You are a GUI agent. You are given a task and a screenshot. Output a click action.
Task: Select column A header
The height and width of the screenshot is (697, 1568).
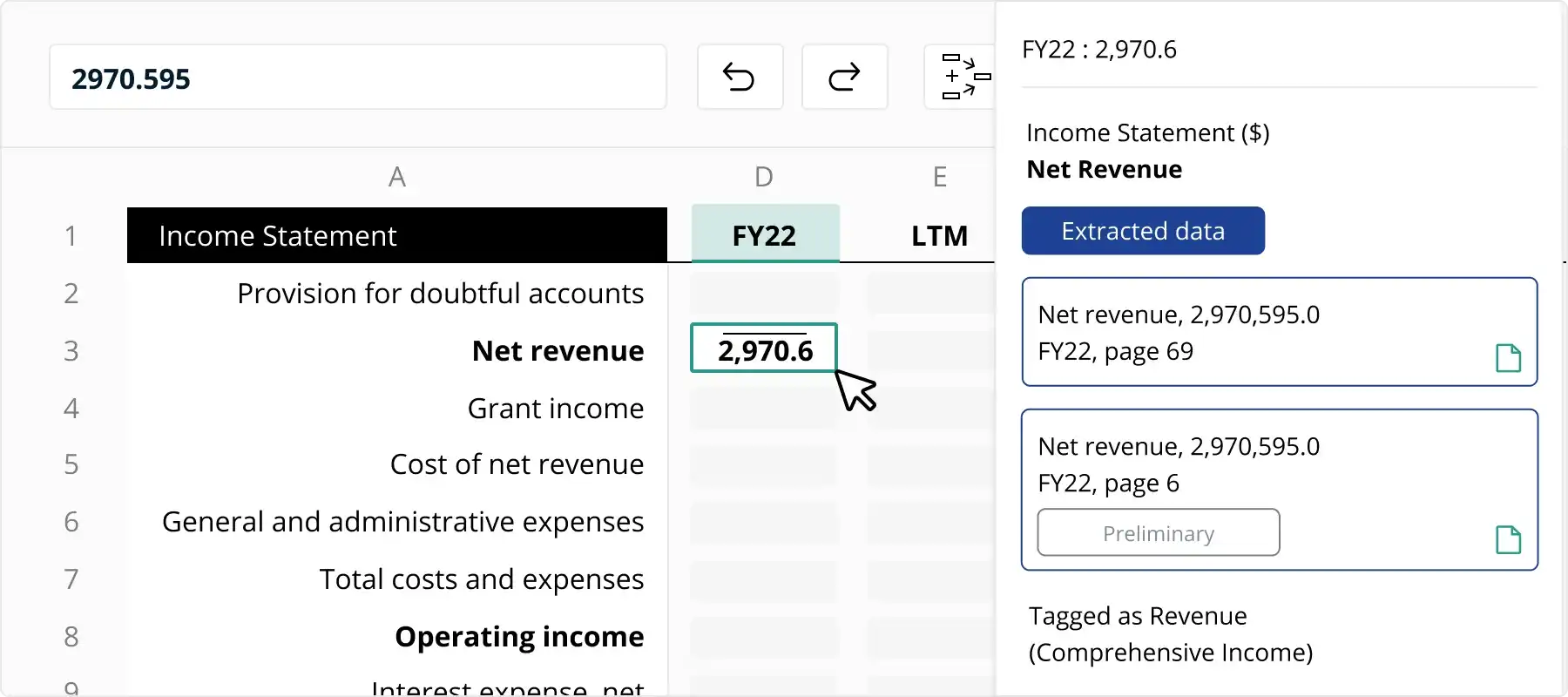(397, 177)
